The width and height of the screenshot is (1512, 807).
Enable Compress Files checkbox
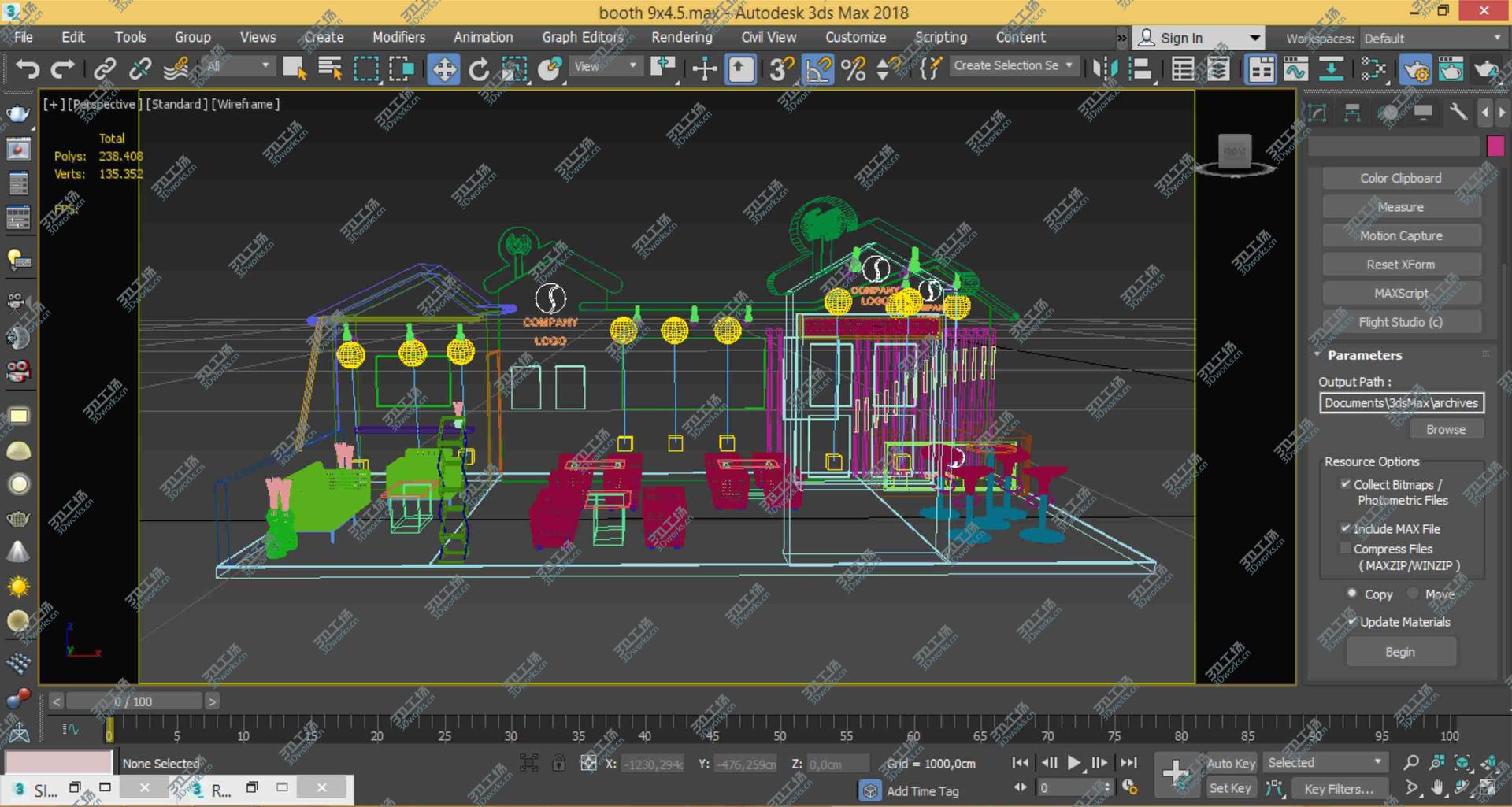[x=1346, y=549]
